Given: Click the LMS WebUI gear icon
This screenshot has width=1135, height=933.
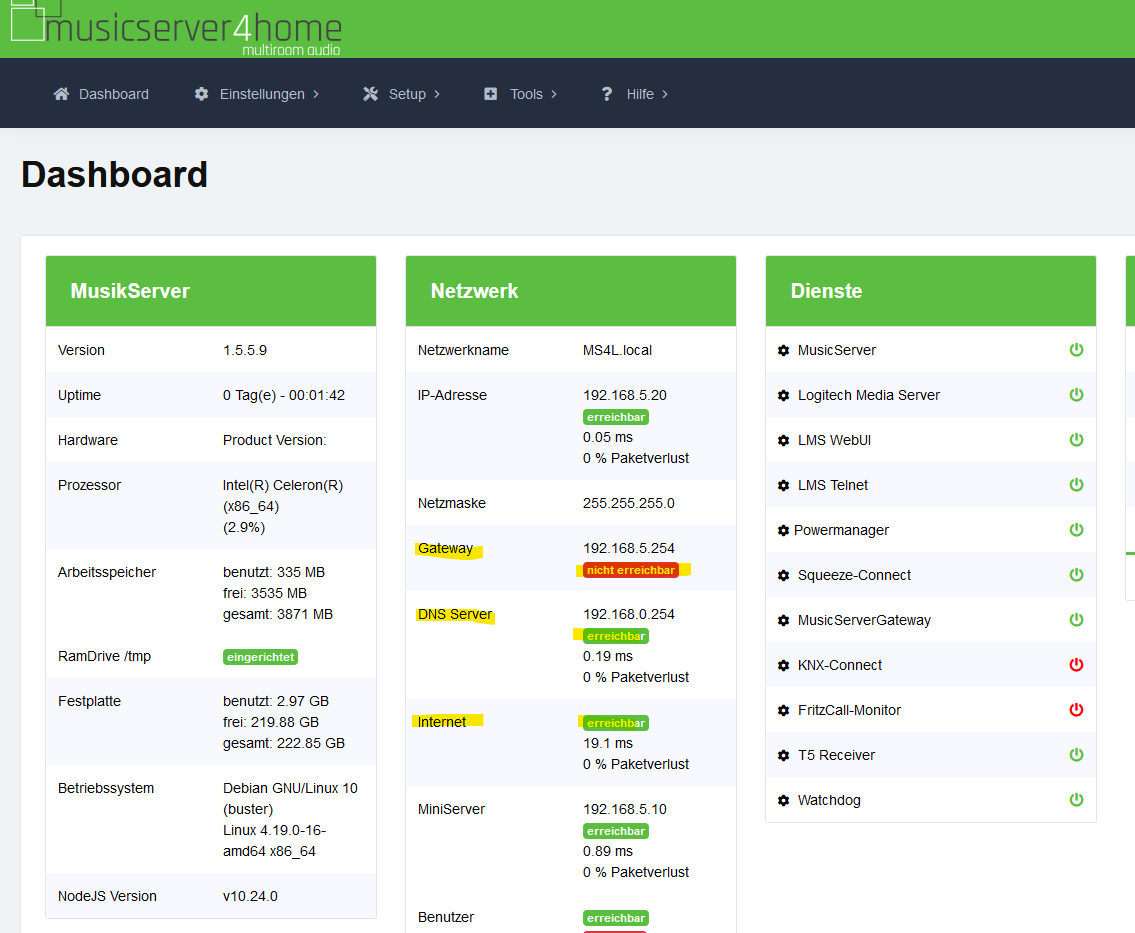Looking at the screenshot, I should point(783,440).
